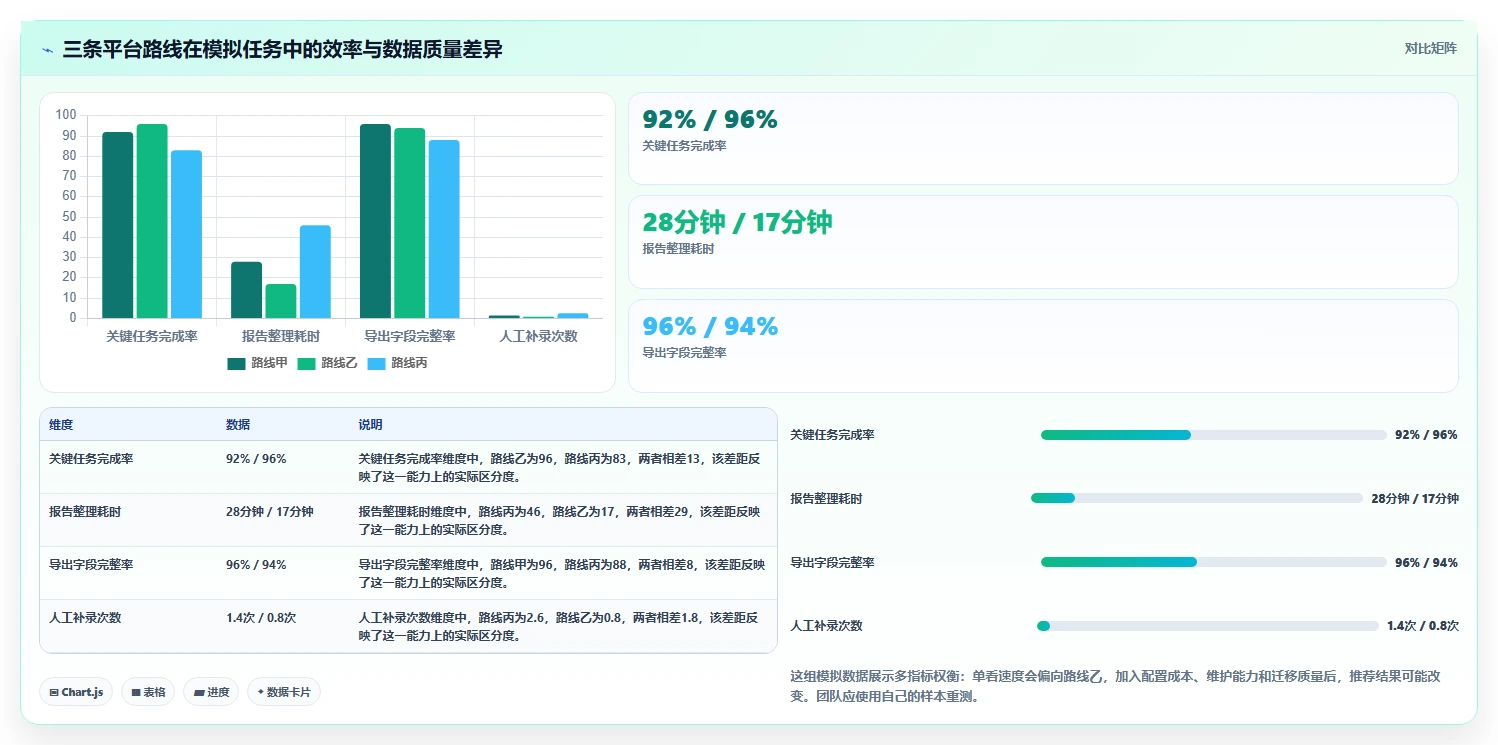Image resolution: width=1498 pixels, height=745 pixels.
Task: Click the 路线丙 bar for 关键任务完成率
Action: click(186, 234)
